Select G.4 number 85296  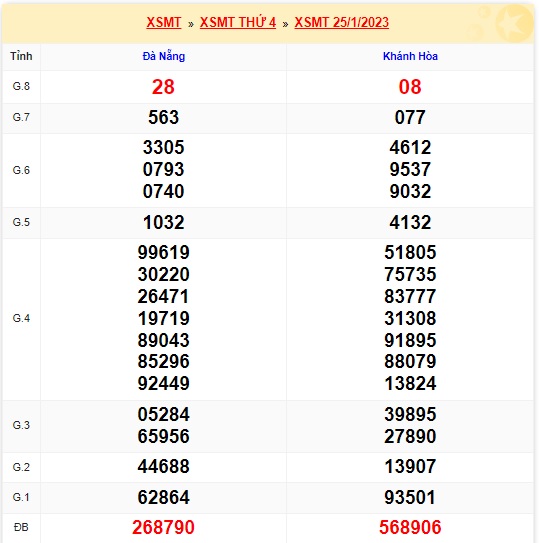click(x=164, y=362)
